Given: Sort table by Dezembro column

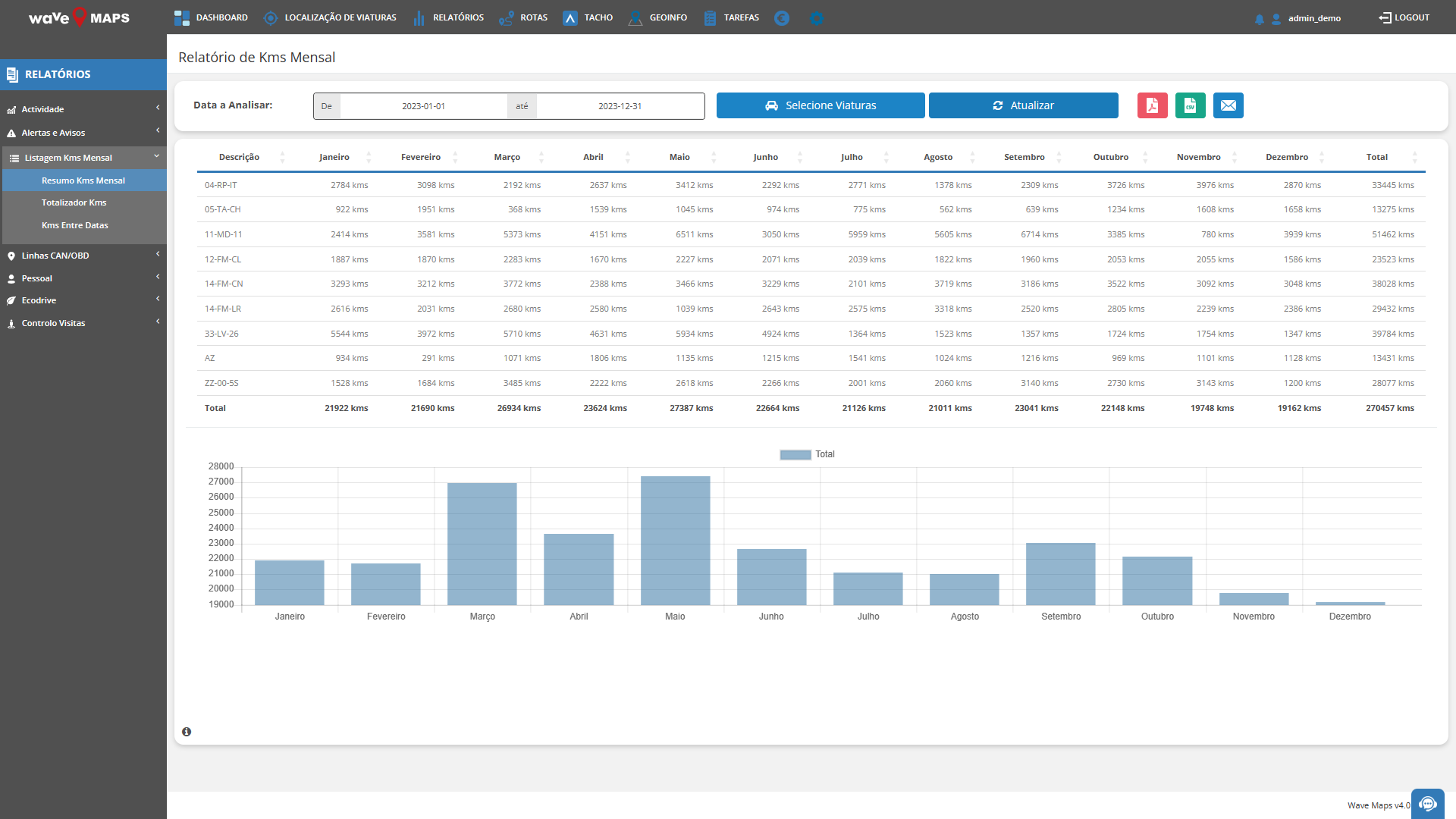Looking at the screenshot, I should 1287,157.
